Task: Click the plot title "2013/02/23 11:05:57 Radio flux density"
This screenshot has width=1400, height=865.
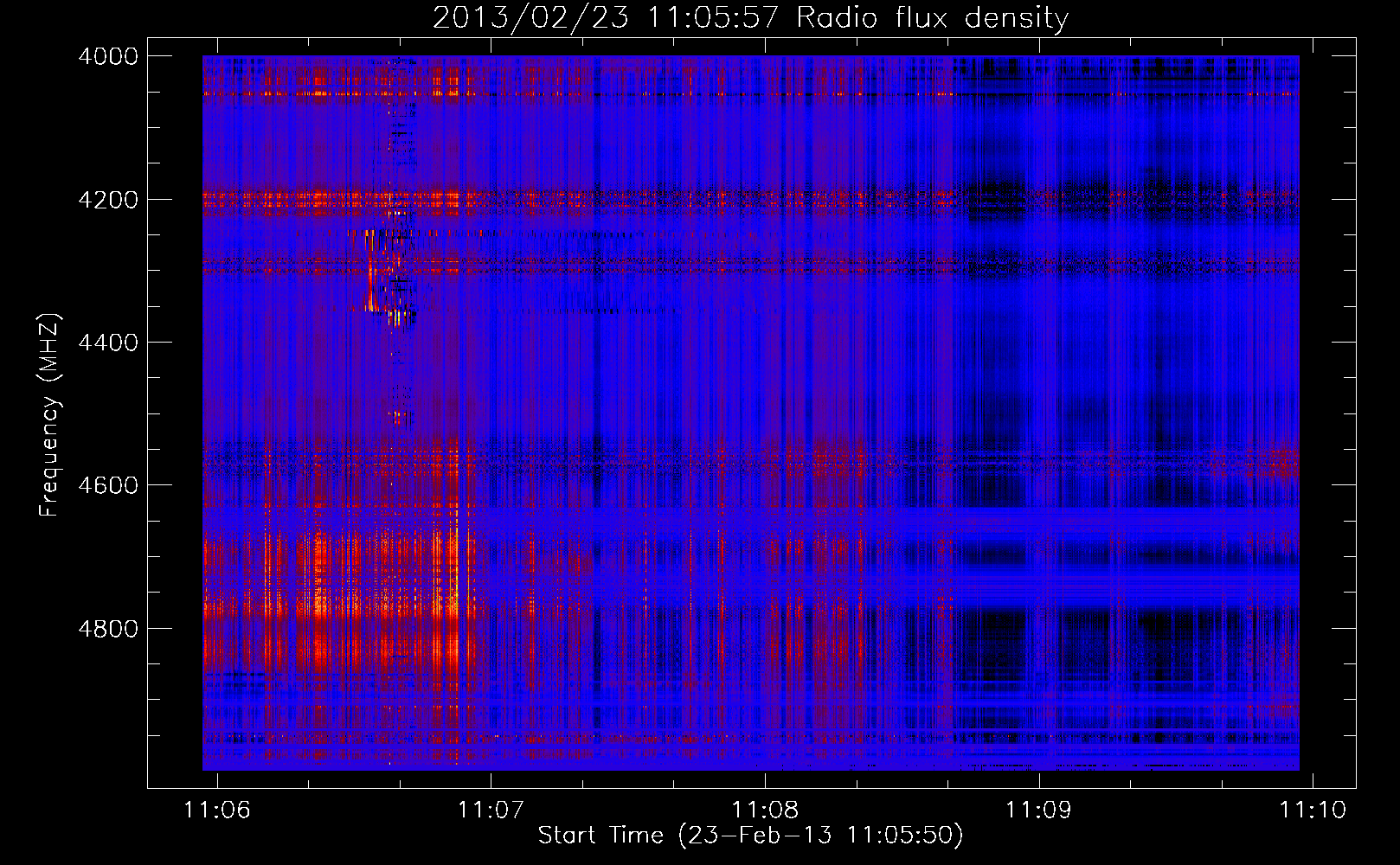Action: (750, 17)
